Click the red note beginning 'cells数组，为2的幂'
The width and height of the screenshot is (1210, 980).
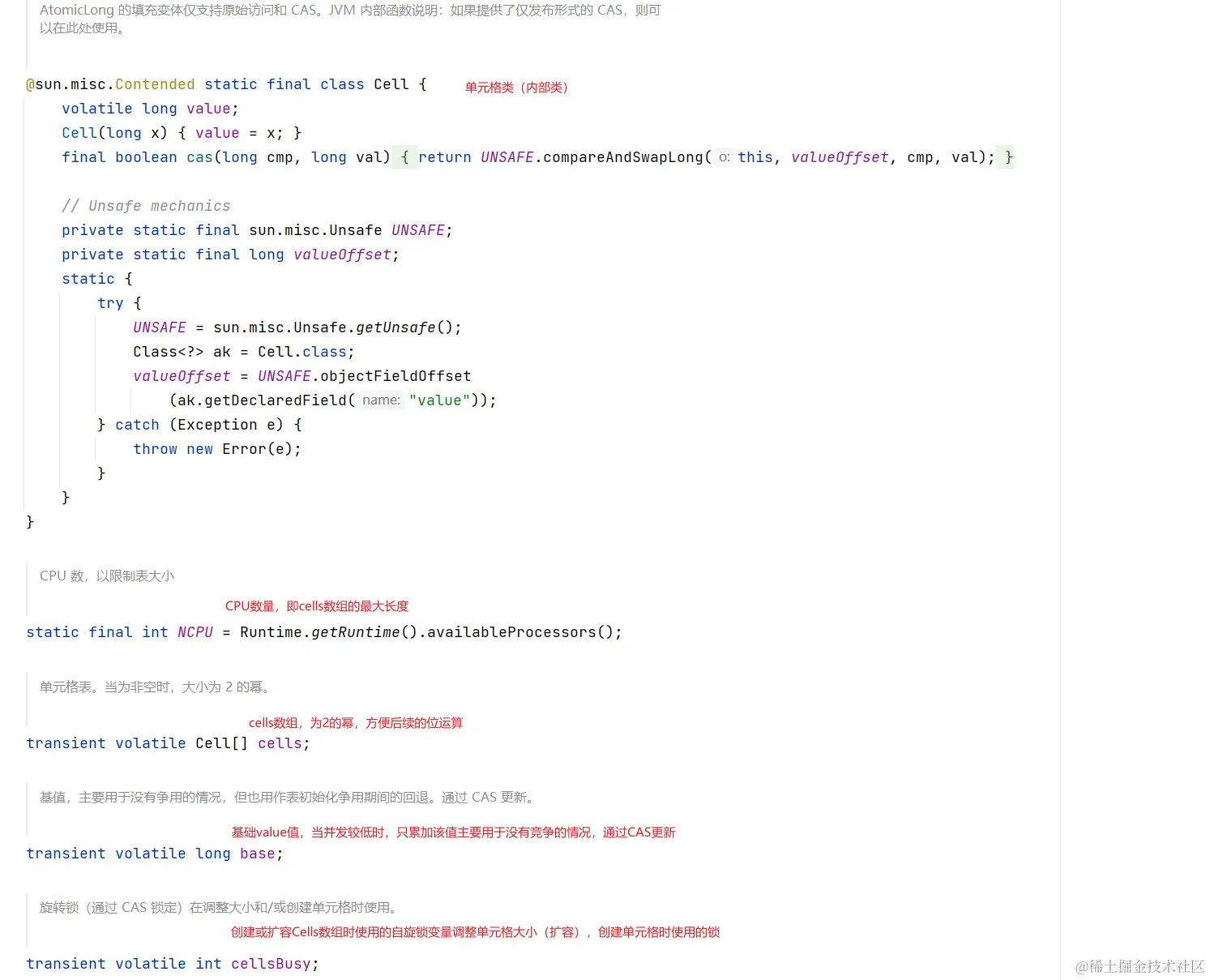pos(356,723)
